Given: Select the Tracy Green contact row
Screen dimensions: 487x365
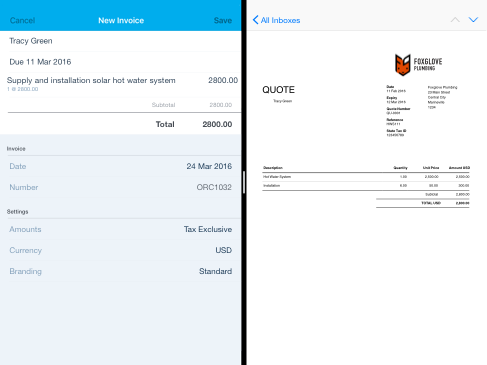Looking at the screenshot, I should [121, 41].
